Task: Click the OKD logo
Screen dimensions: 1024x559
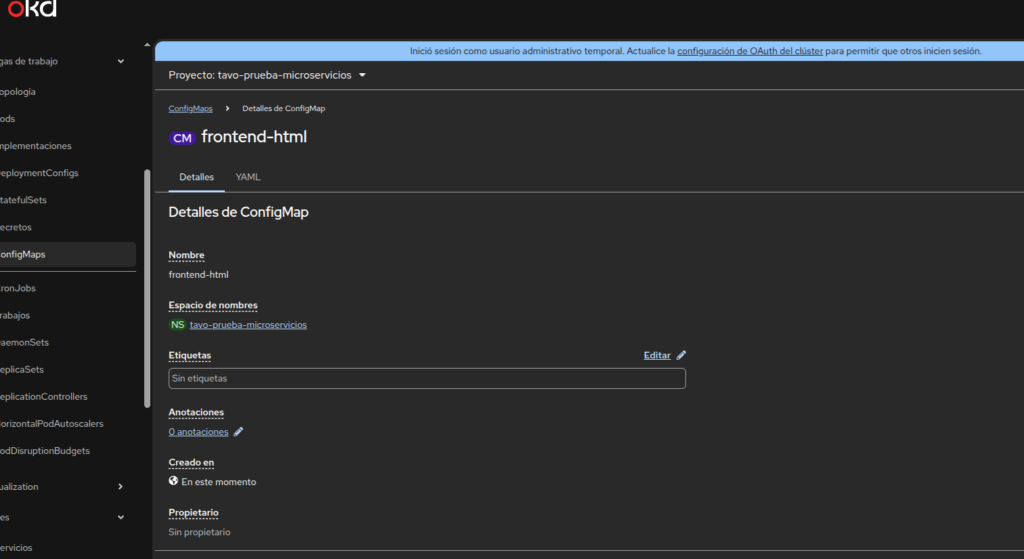Action: (32, 9)
